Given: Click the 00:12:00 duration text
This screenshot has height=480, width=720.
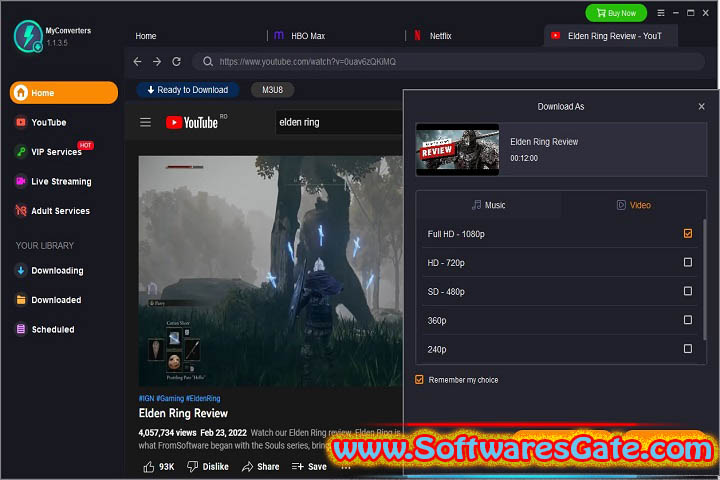Looking at the screenshot, I should point(524,158).
